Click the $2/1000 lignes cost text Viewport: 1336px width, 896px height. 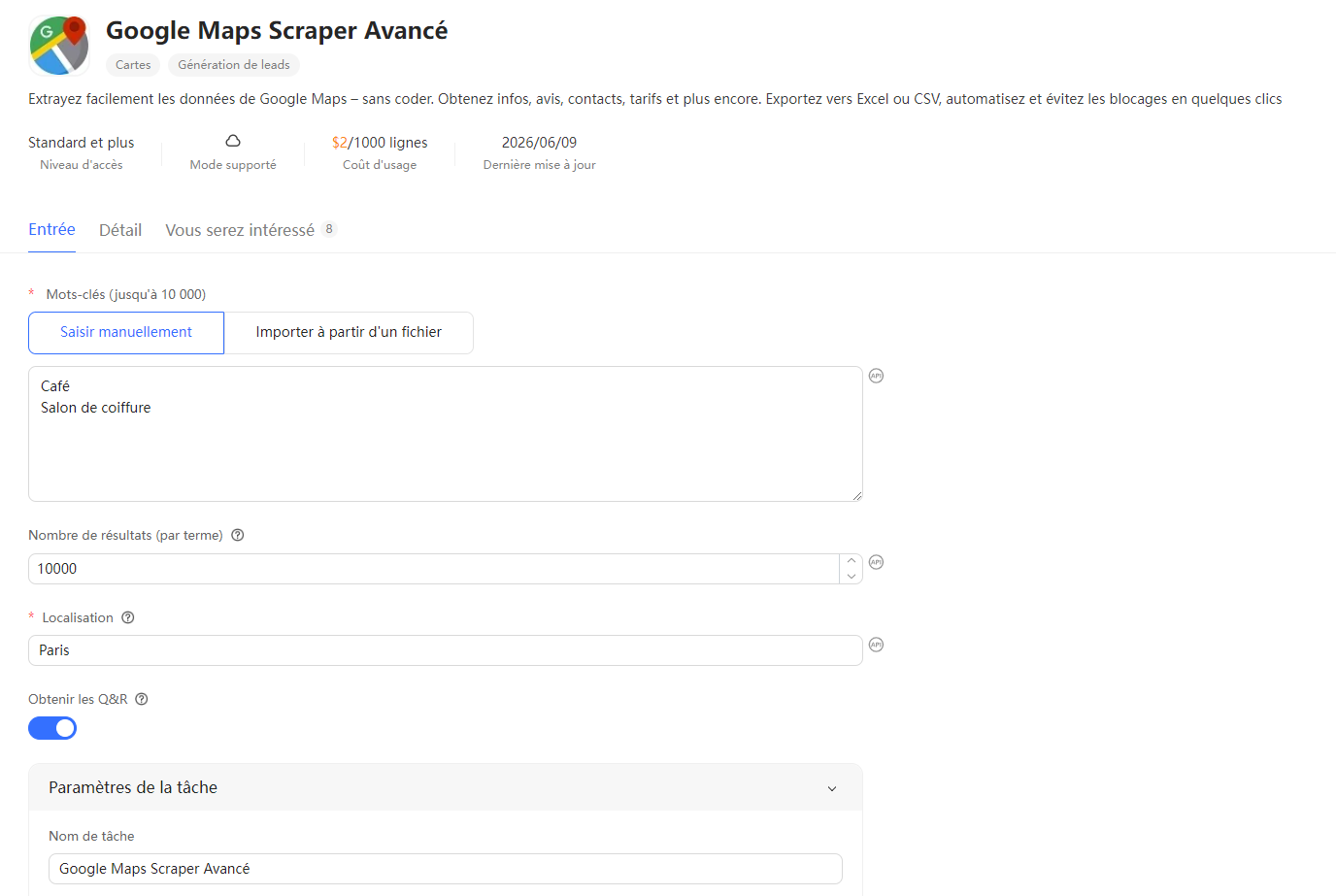point(380,143)
